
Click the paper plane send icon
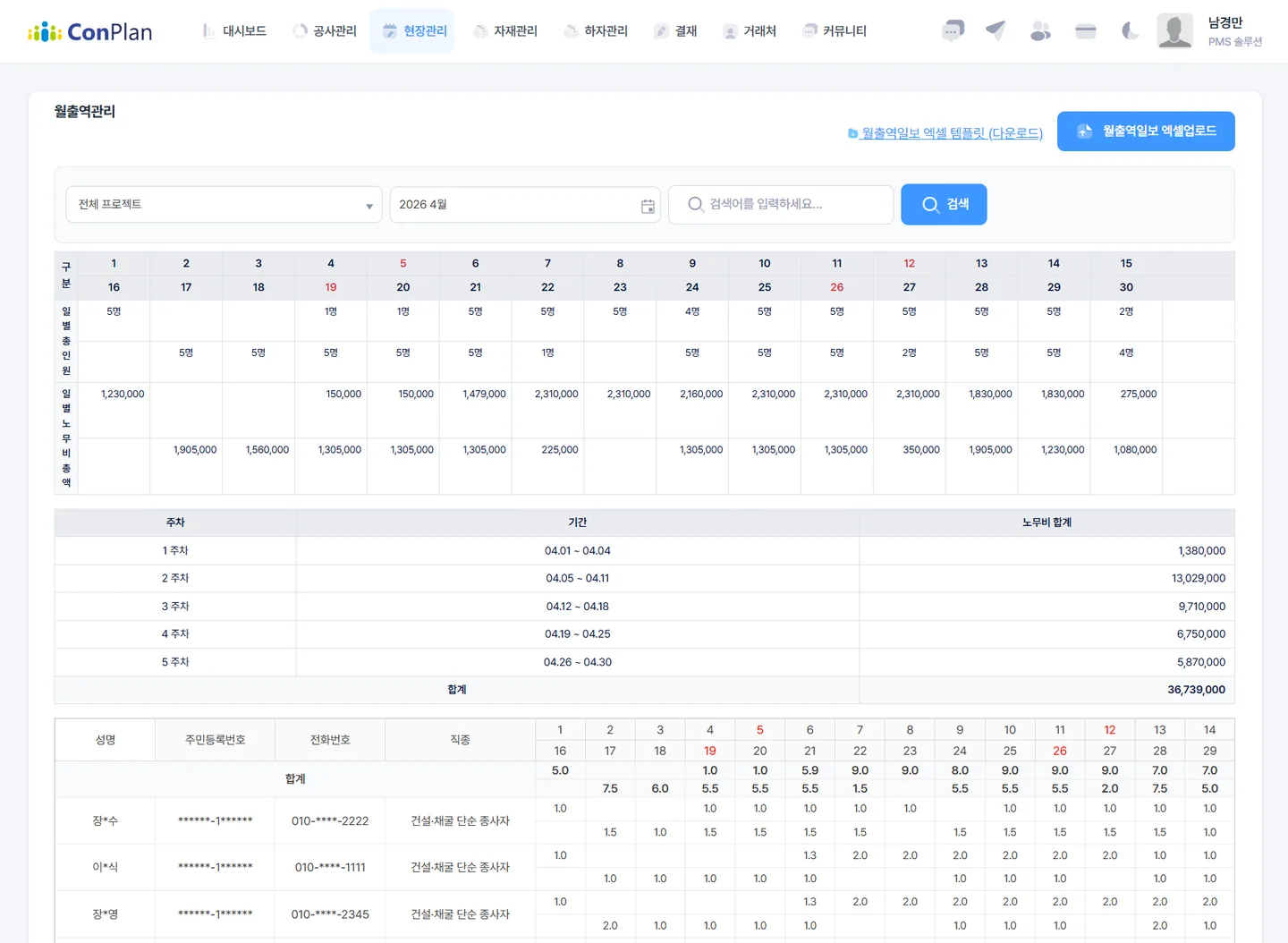[x=996, y=31]
